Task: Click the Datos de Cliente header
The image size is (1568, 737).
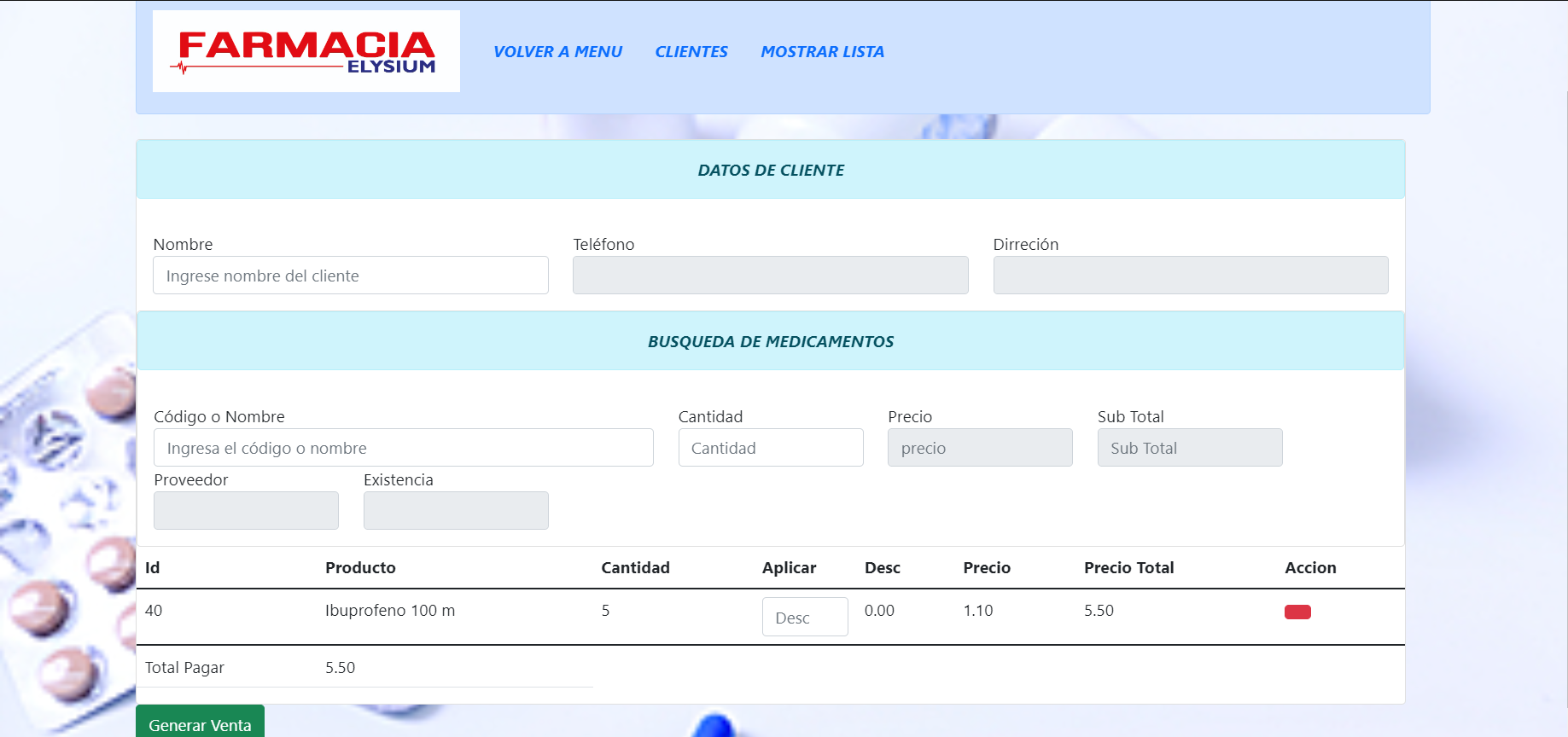Action: tap(770, 170)
